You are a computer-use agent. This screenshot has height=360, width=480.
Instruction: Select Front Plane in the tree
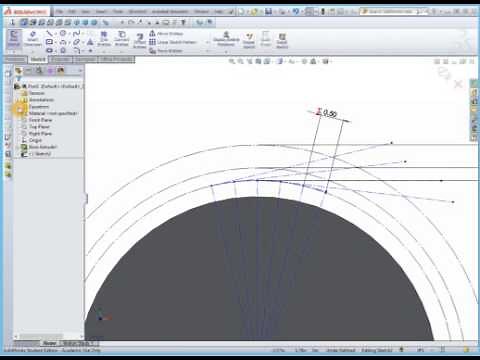40,120
